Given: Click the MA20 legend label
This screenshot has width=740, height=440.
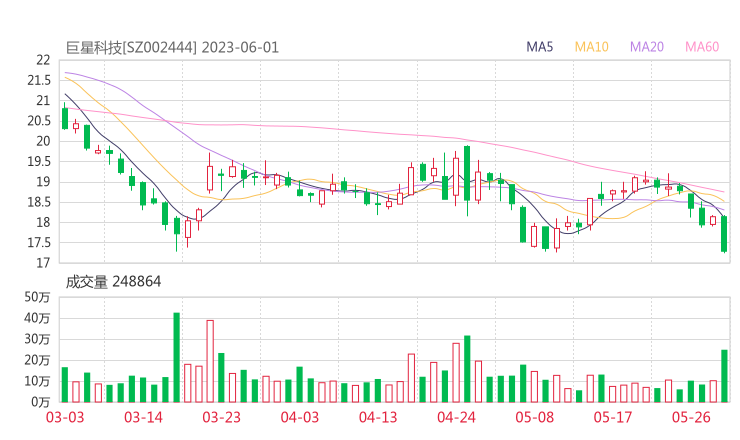Looking at the screenshot, I should pos(647,47).
